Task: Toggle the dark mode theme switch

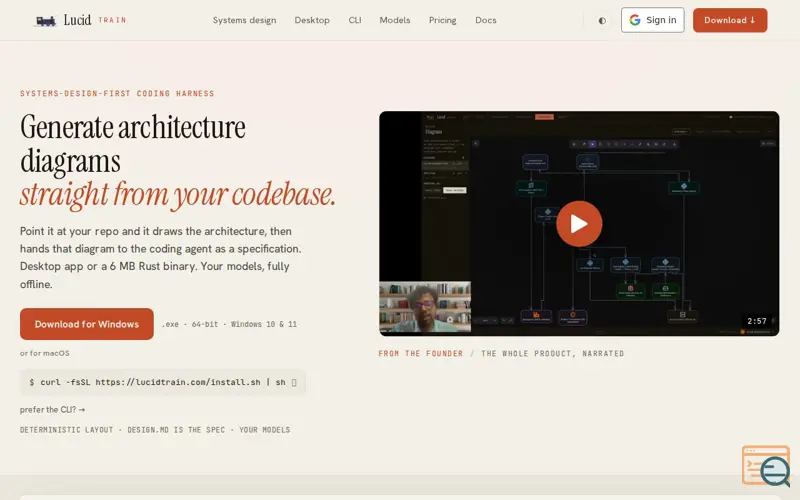Action: 602,20
